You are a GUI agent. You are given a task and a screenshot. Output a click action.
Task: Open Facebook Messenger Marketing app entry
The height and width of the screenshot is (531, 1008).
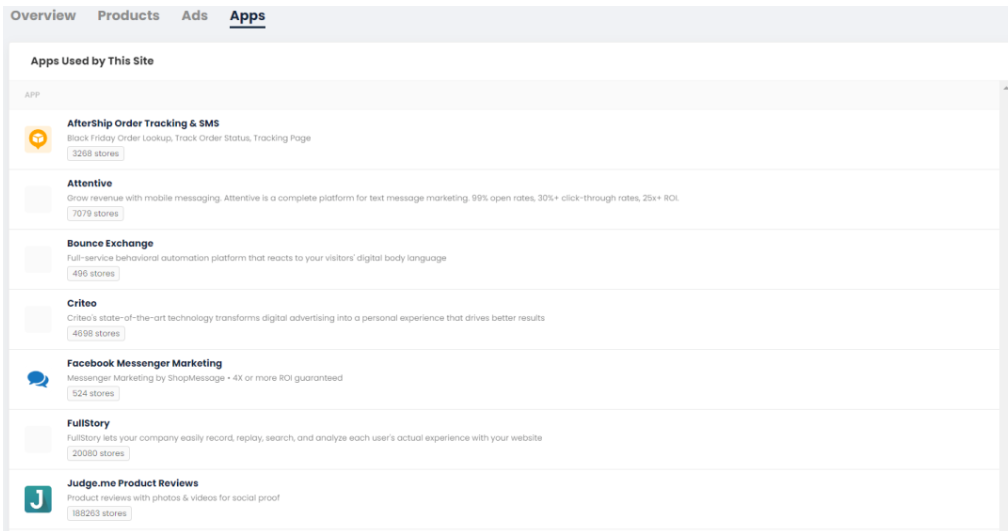[x=145, y=363]
